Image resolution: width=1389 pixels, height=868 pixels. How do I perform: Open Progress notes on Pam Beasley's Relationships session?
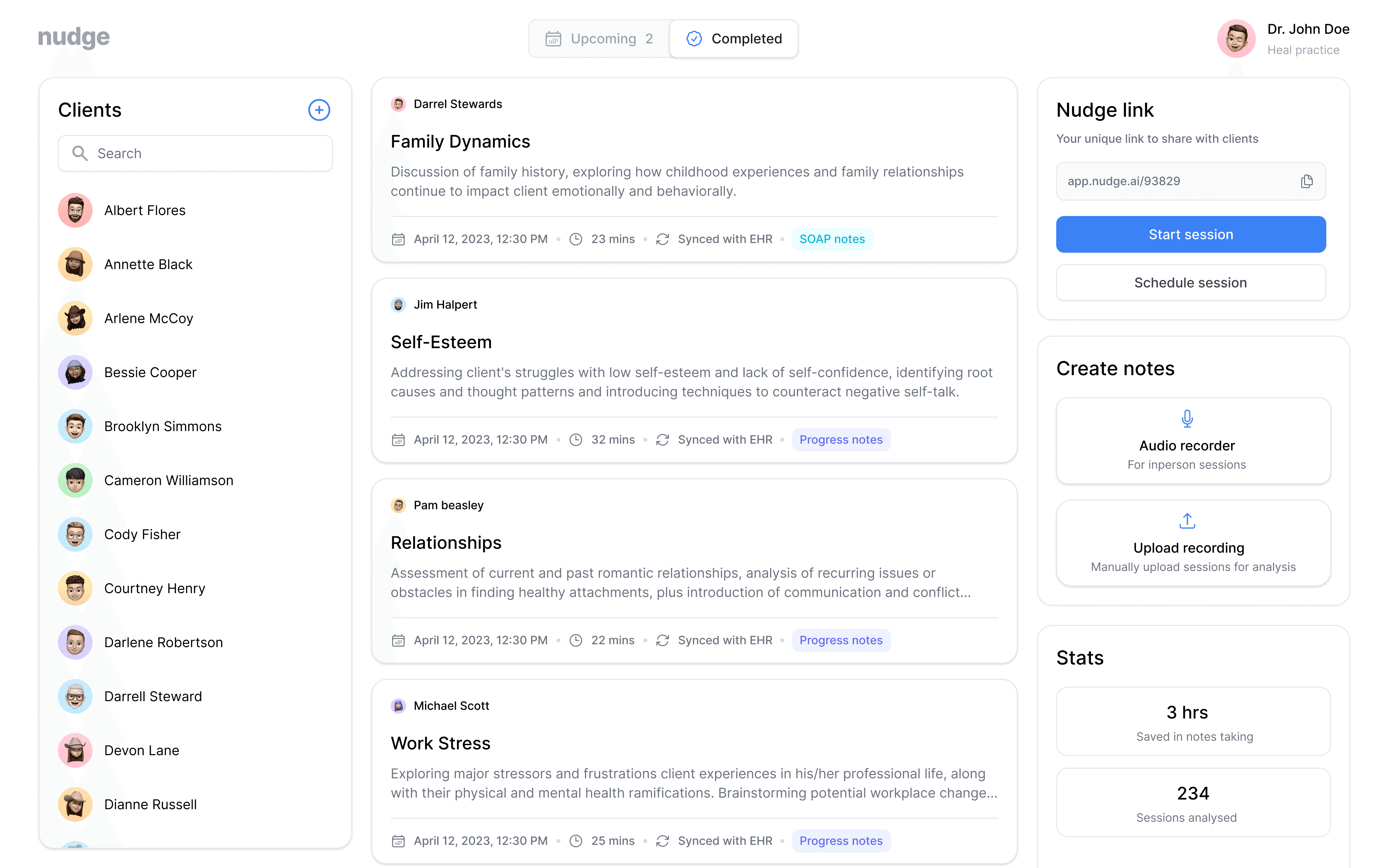click(841, 640)
